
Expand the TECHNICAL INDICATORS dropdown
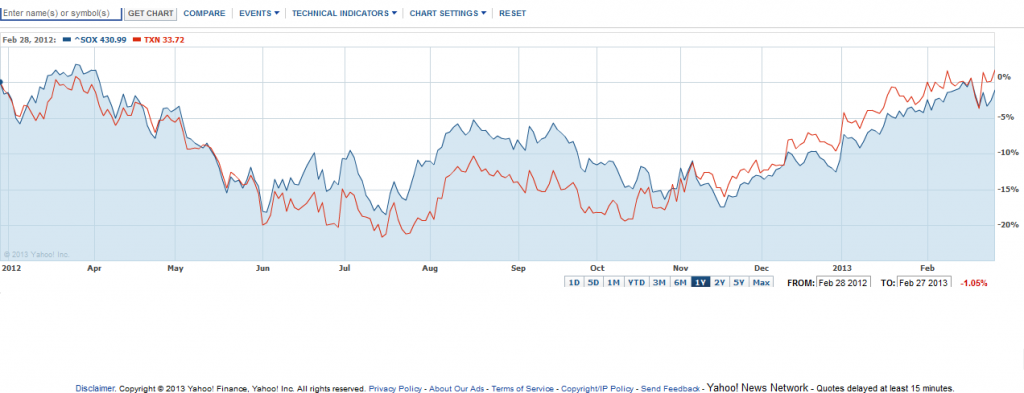coord(344,13)
